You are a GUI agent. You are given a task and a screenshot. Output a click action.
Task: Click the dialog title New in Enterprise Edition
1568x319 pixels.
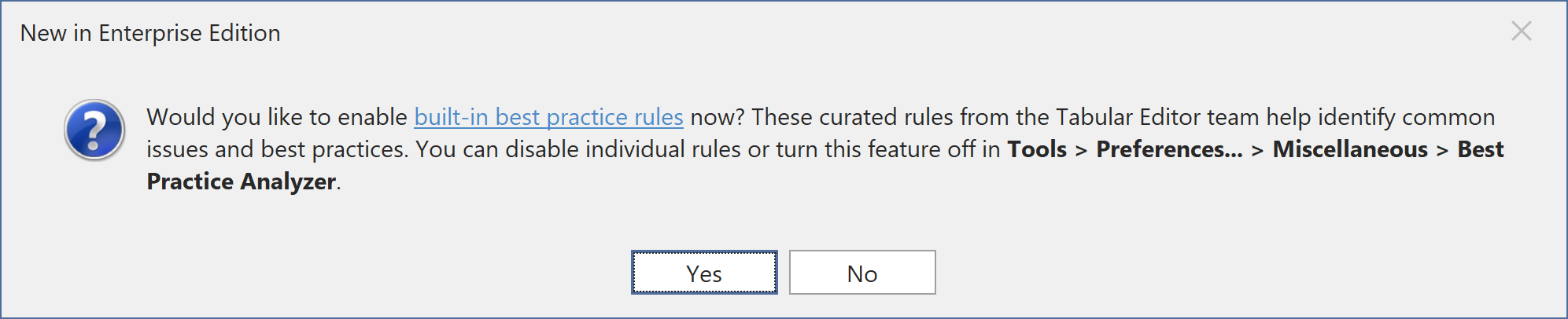[x=150, y=33]
